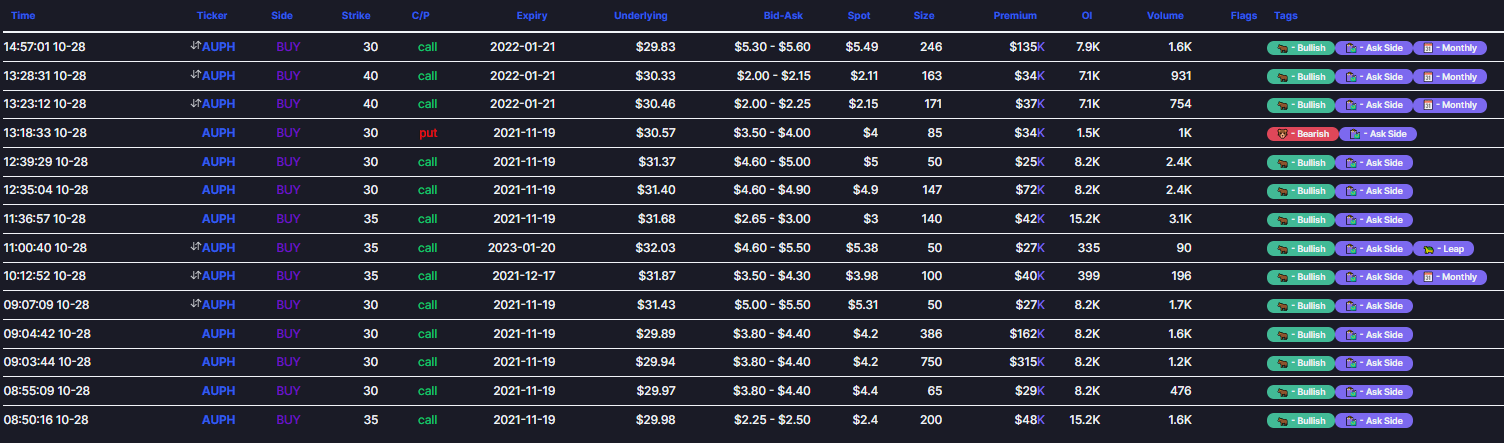Viewport: 1504px width, 443px height.
Task: Click the Bullish tag in 14:57:01 row
Action: coord(1300,48)
